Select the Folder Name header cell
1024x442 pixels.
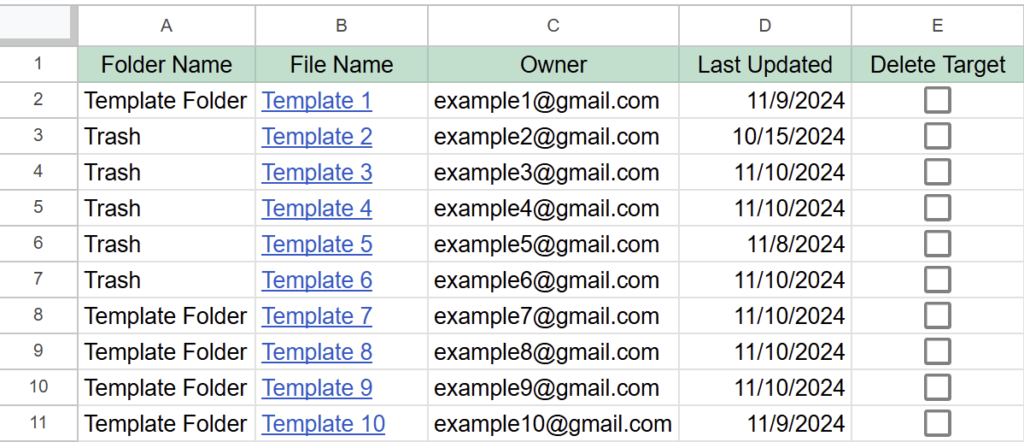167,64
